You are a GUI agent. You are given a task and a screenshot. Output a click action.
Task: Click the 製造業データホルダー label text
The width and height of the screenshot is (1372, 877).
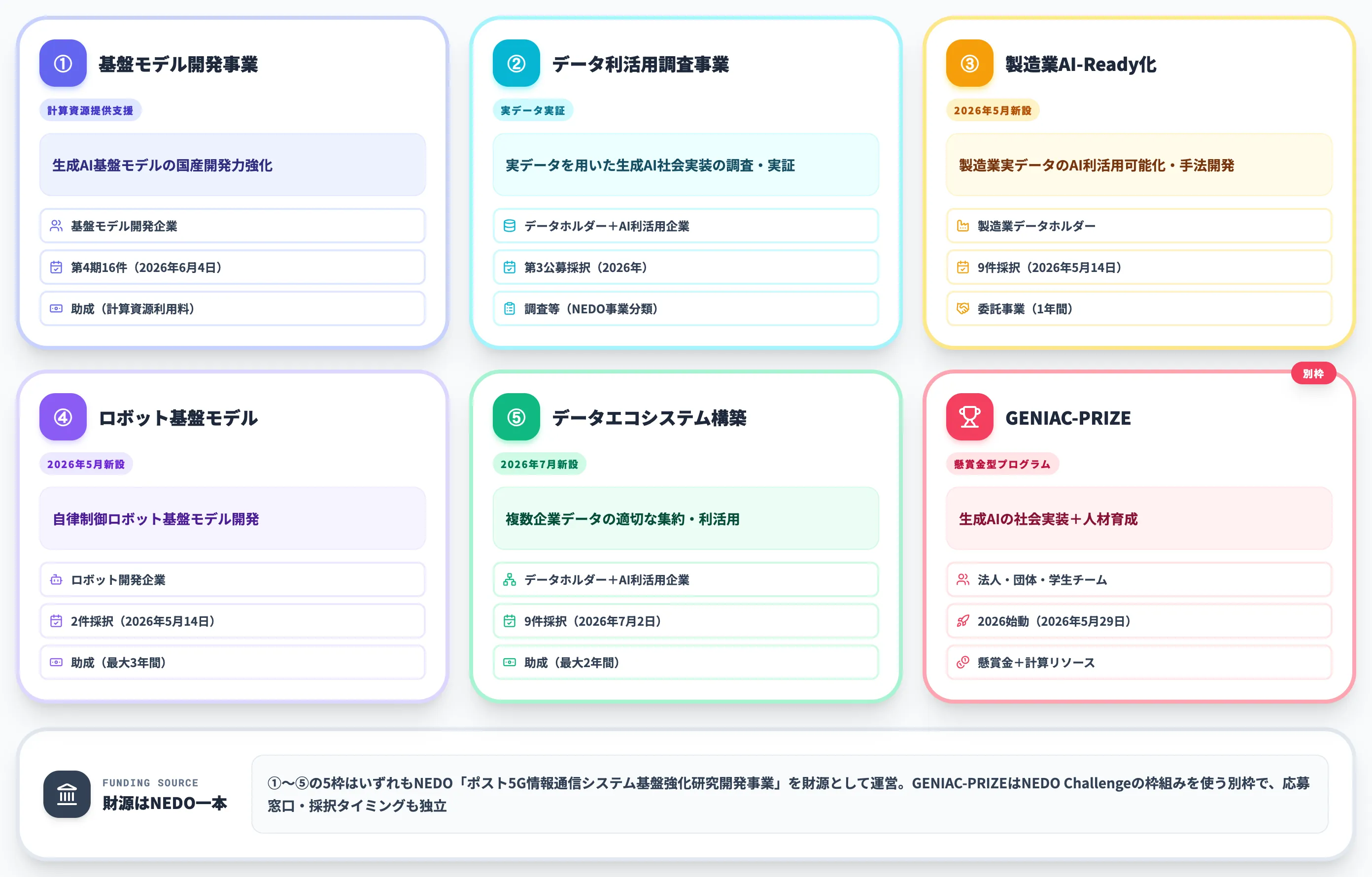coord(1036,226)
